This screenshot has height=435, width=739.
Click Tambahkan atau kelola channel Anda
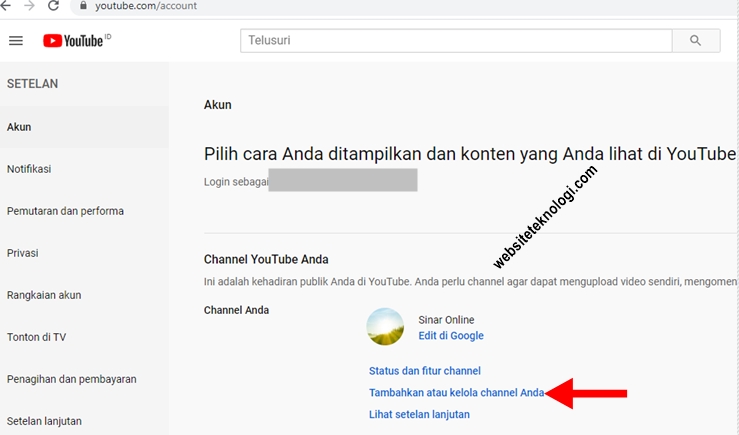456,393
